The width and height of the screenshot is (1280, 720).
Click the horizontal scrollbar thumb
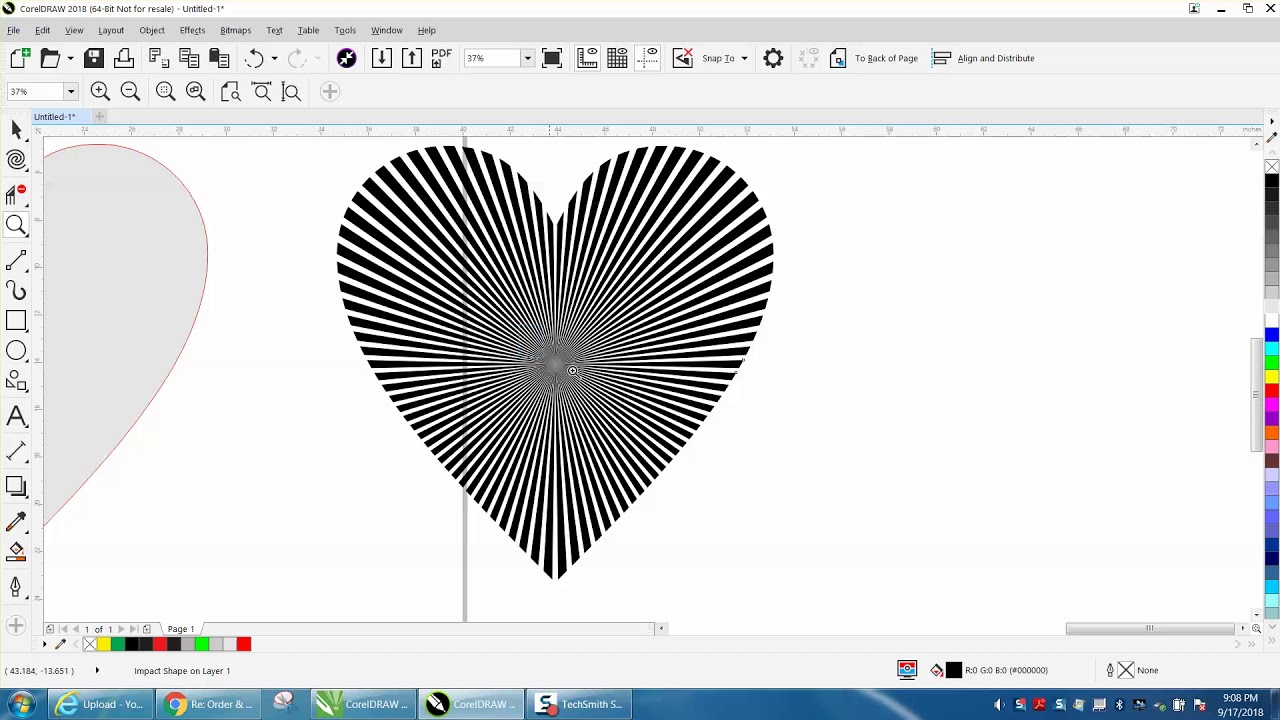[1150, 629]
